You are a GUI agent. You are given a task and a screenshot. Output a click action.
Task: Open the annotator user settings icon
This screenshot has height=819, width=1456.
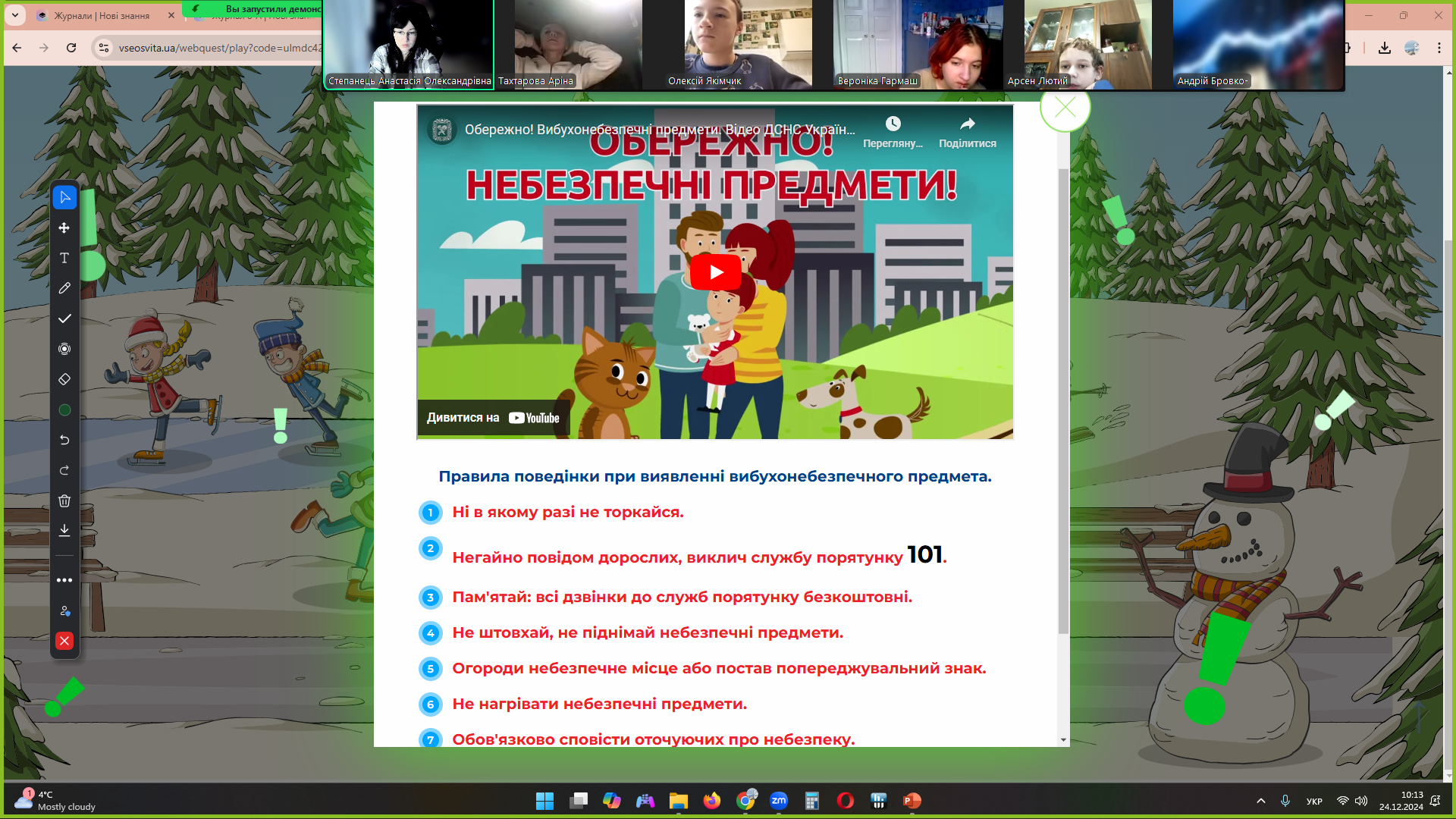(x=64, y=610)
